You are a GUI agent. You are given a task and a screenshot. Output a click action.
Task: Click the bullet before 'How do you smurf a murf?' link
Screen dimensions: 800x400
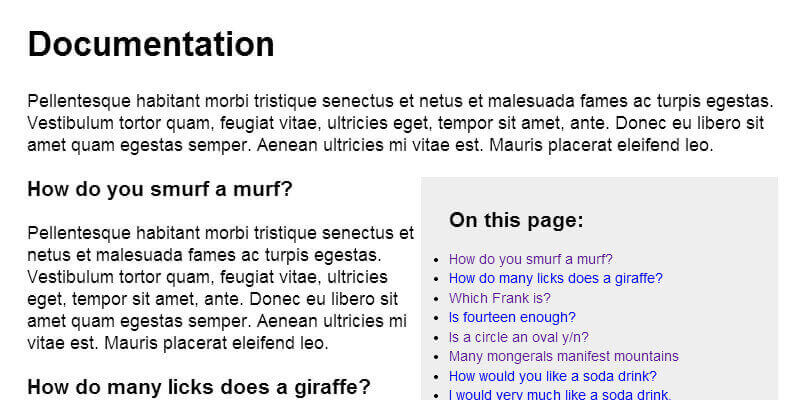435,260
